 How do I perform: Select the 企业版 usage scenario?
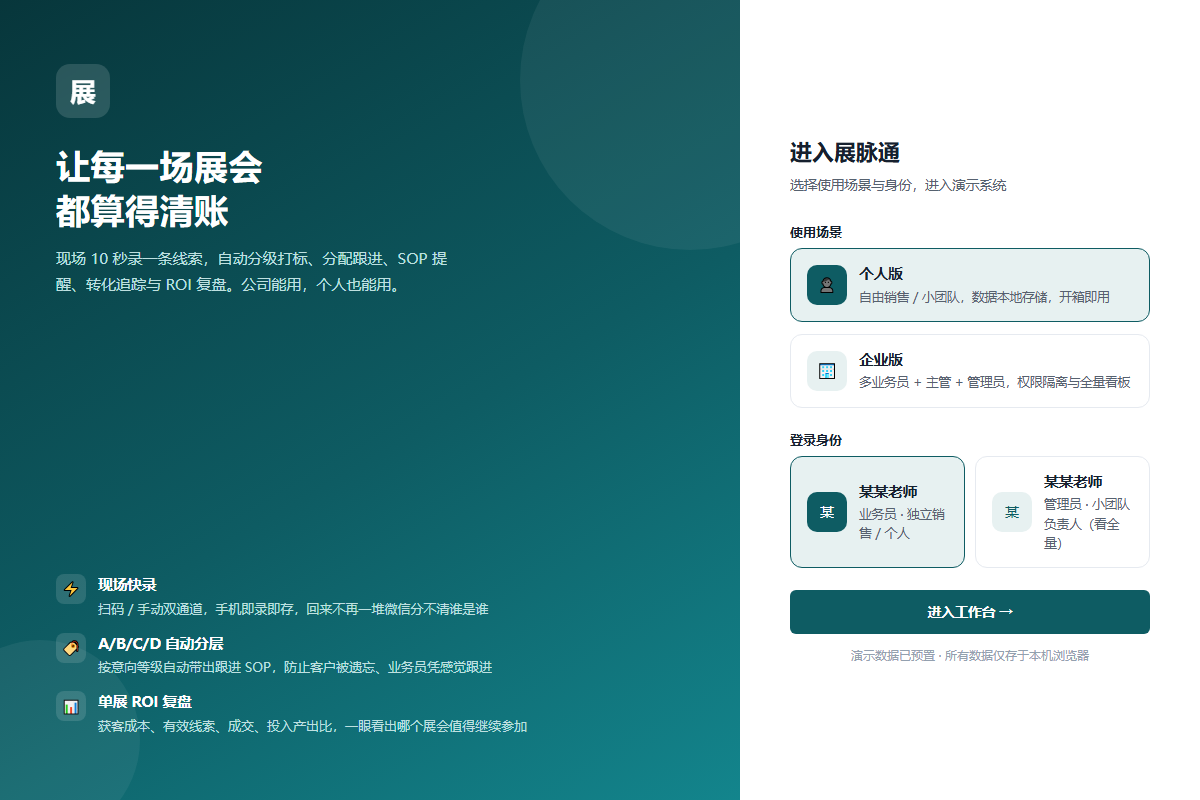click(x=970, y=371)
